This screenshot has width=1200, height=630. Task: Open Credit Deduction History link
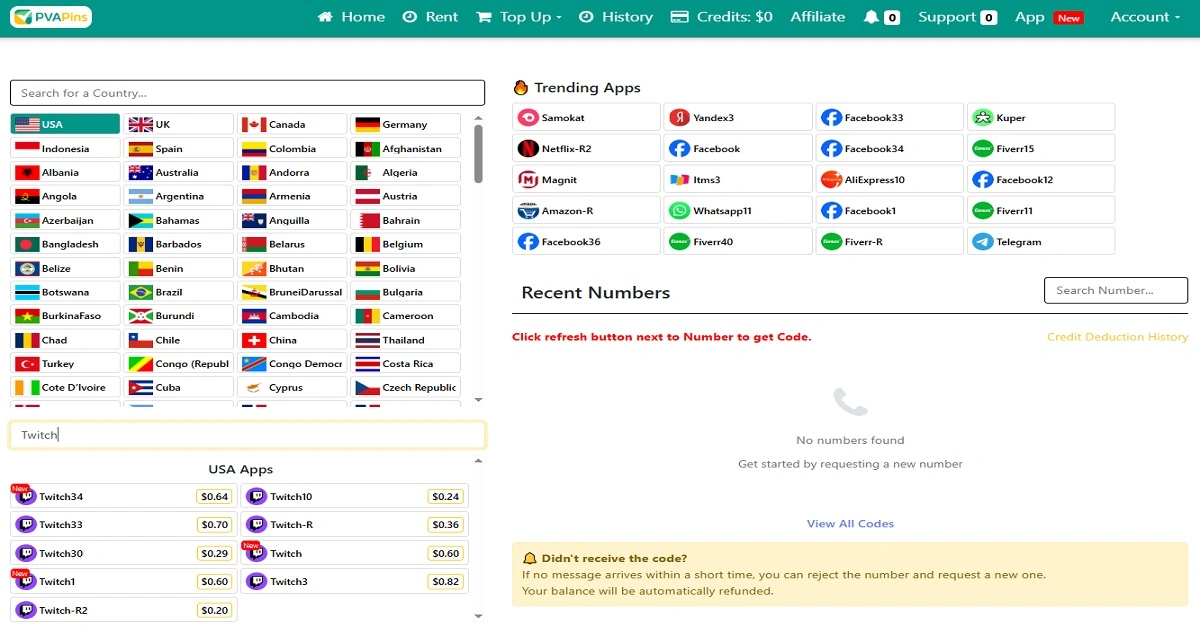click(1117, 337)
